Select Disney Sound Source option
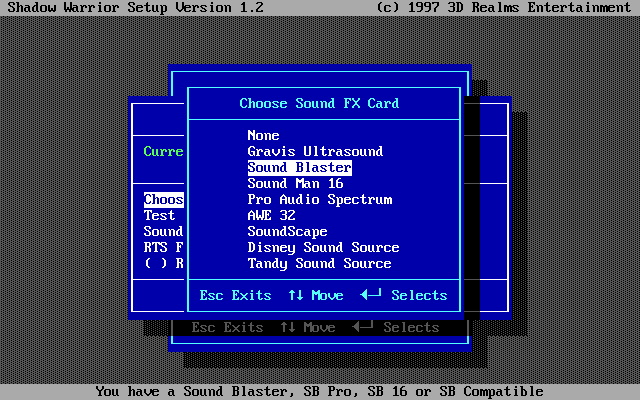640x400 pixels. click(x=323, y=247)
